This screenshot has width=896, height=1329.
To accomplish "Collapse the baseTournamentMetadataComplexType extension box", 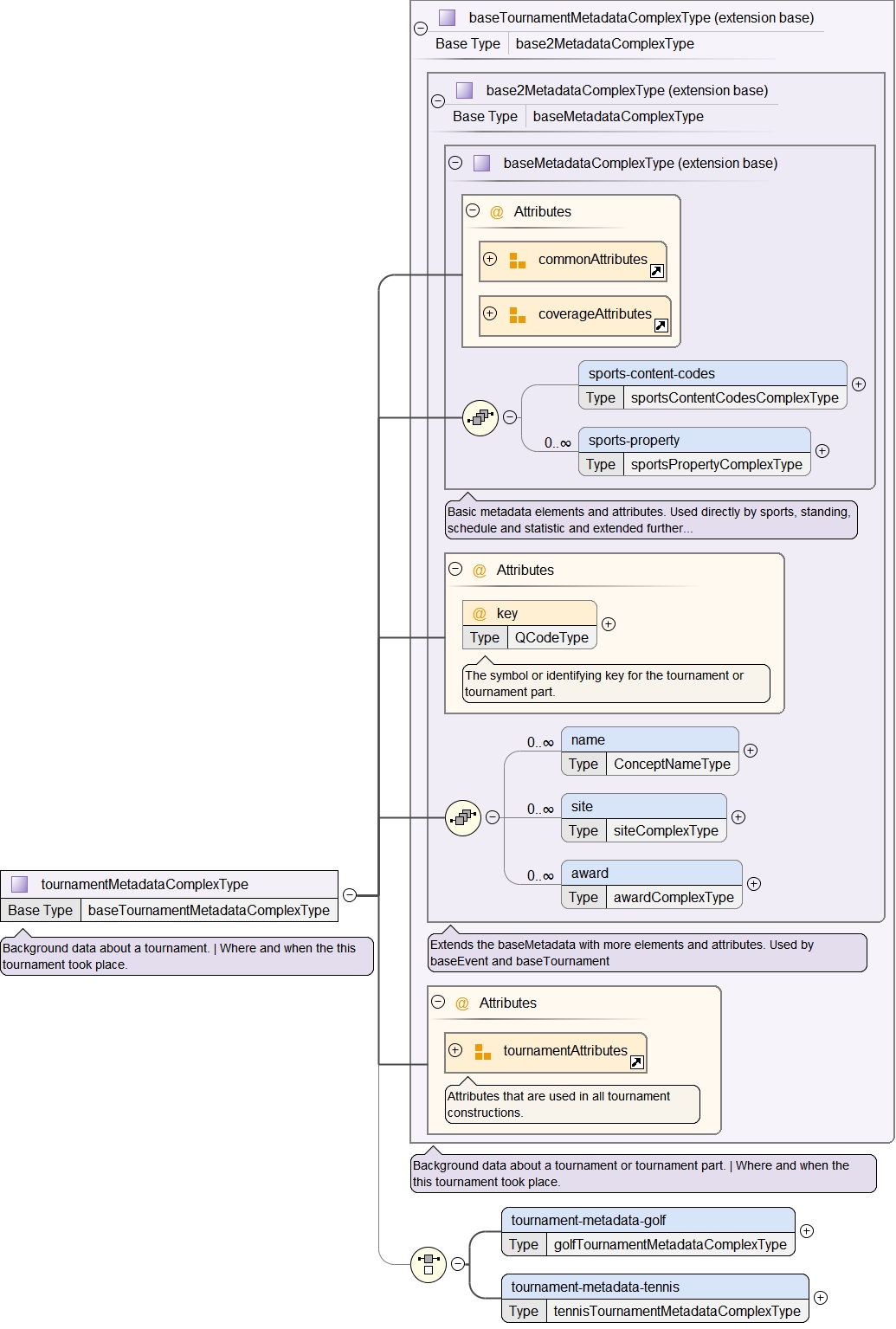I will [421, 28].
